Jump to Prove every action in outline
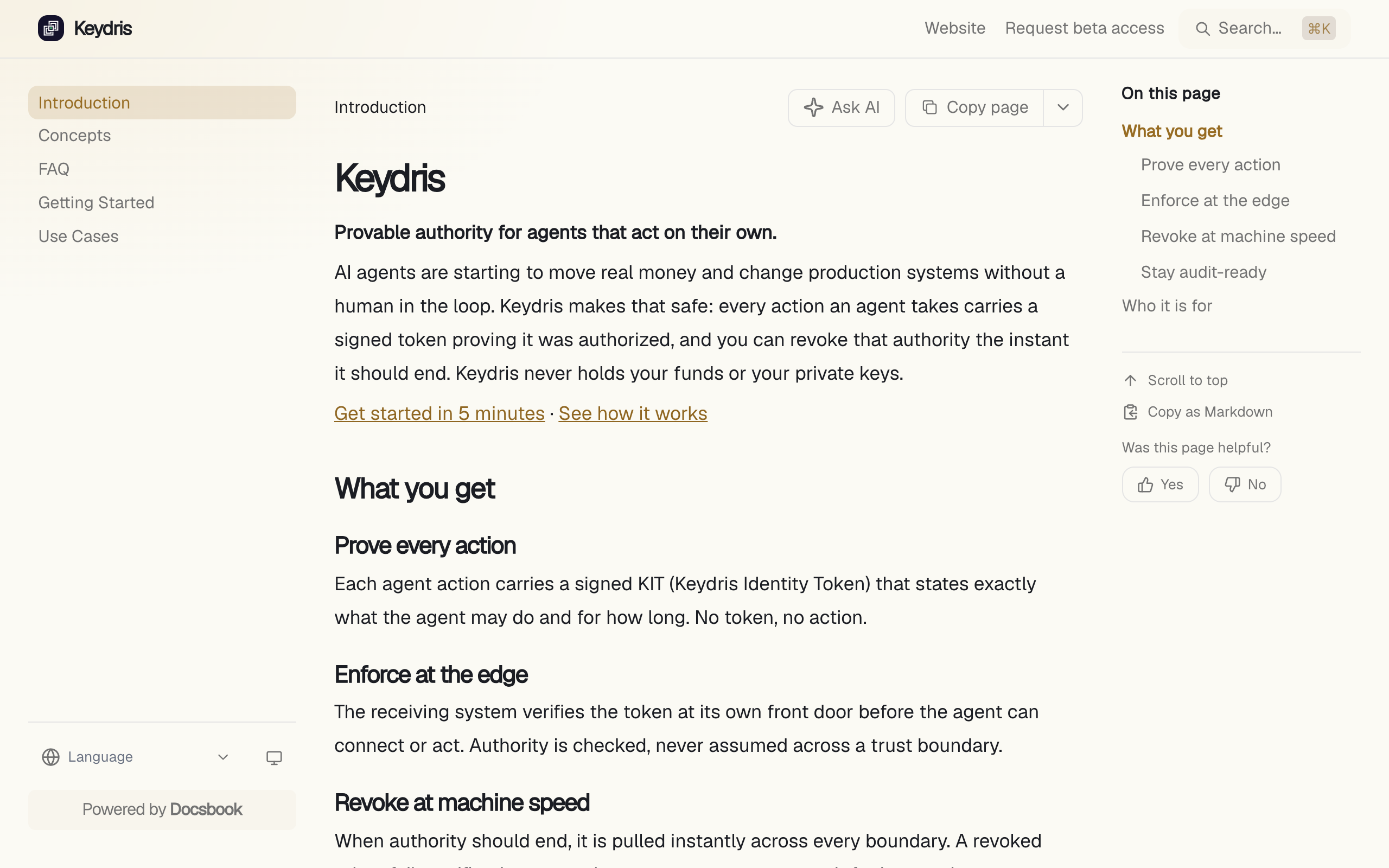 coord(1210,165)
